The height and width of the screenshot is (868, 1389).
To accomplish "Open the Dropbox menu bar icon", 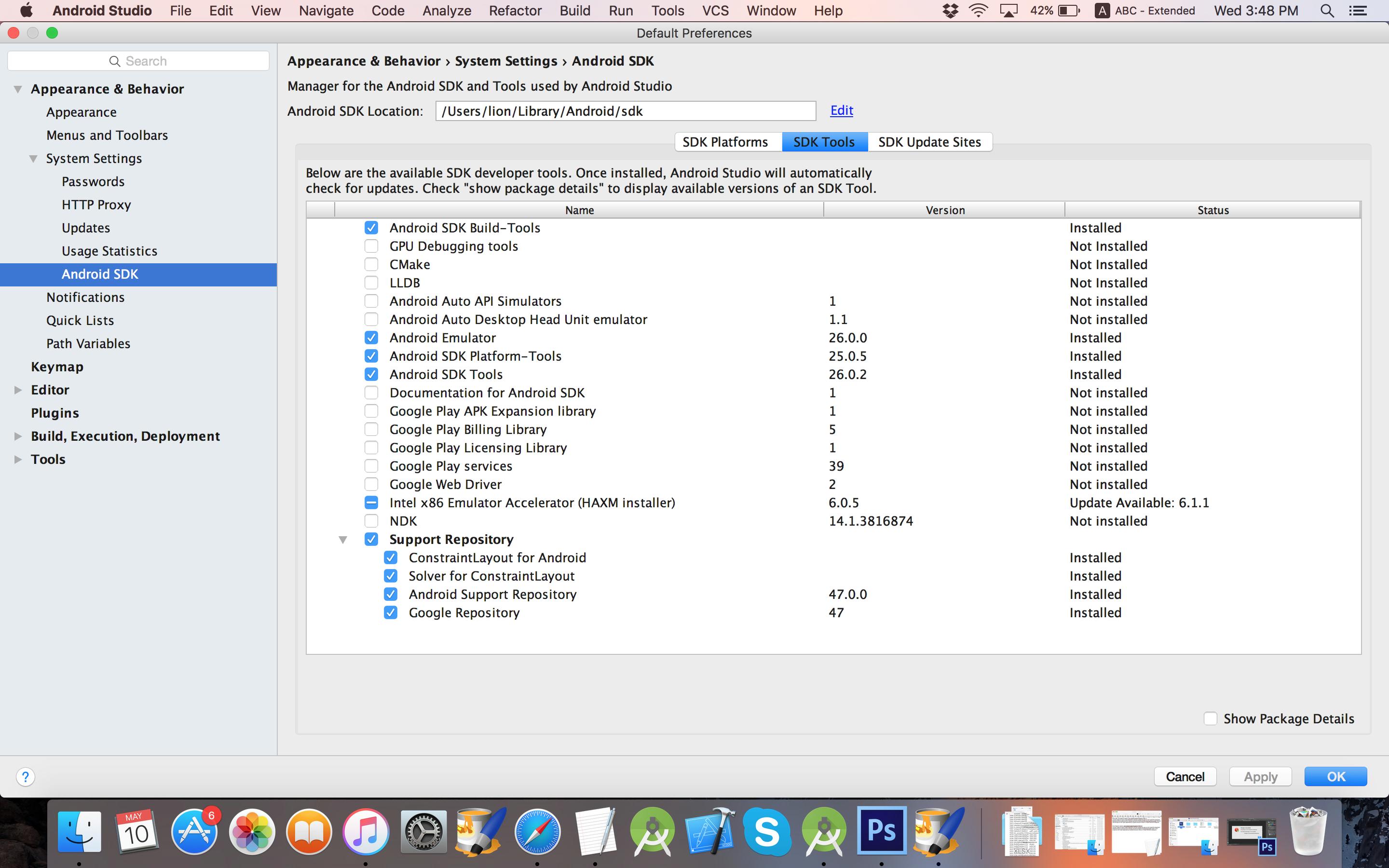I will pyautogui.click(x=950, y=11).
